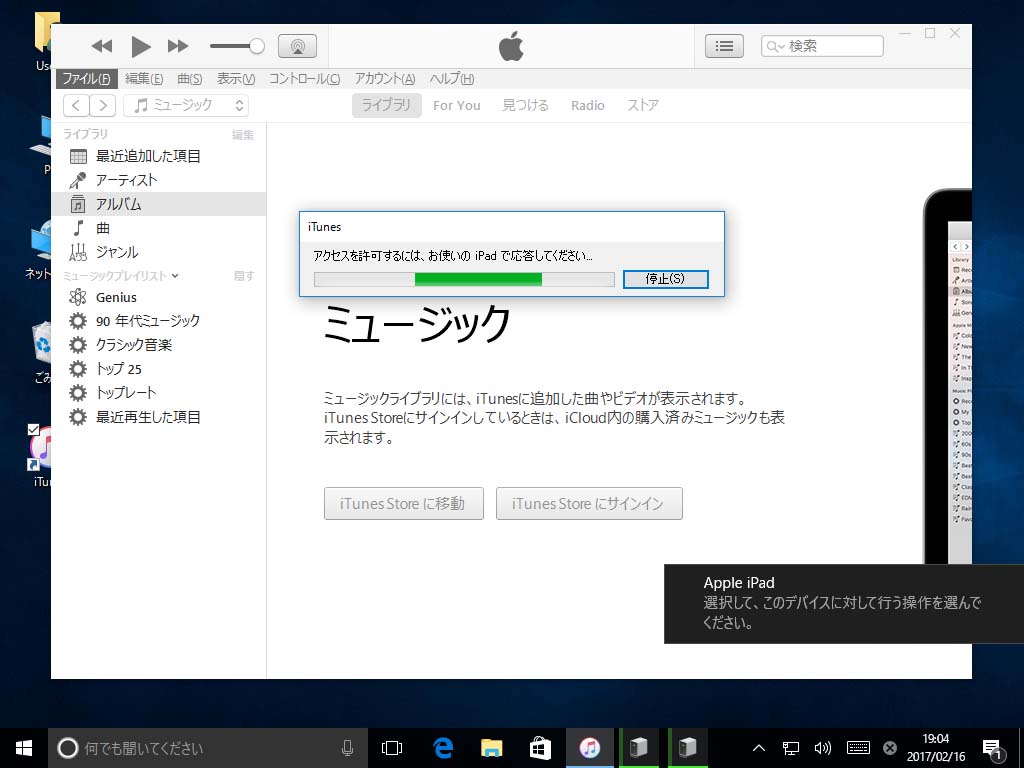This screenshot has width=1024, height=768.
Task: Open the Windows Task View
Action: click(392, 748)
